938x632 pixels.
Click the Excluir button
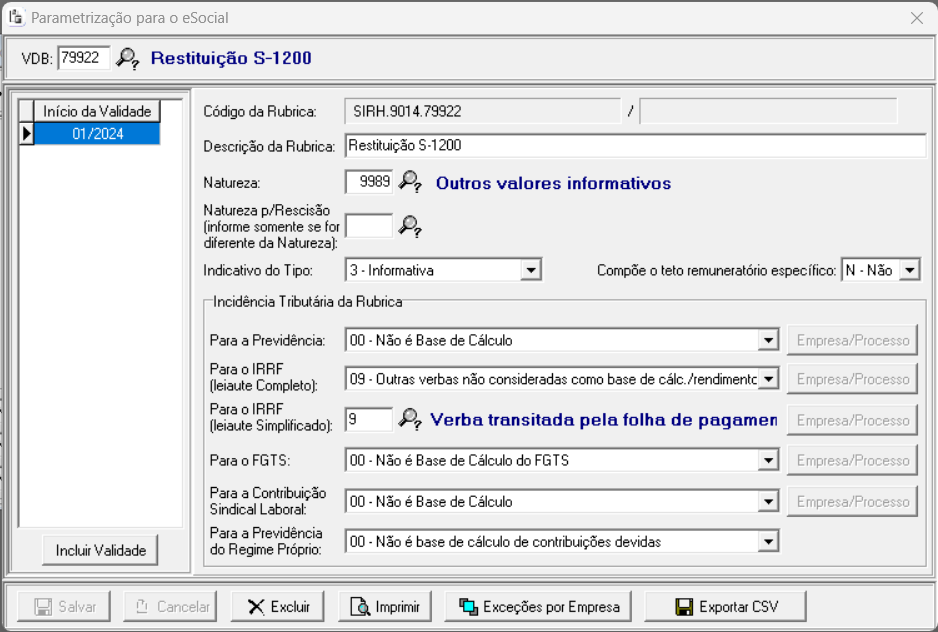tap(280, 606)
